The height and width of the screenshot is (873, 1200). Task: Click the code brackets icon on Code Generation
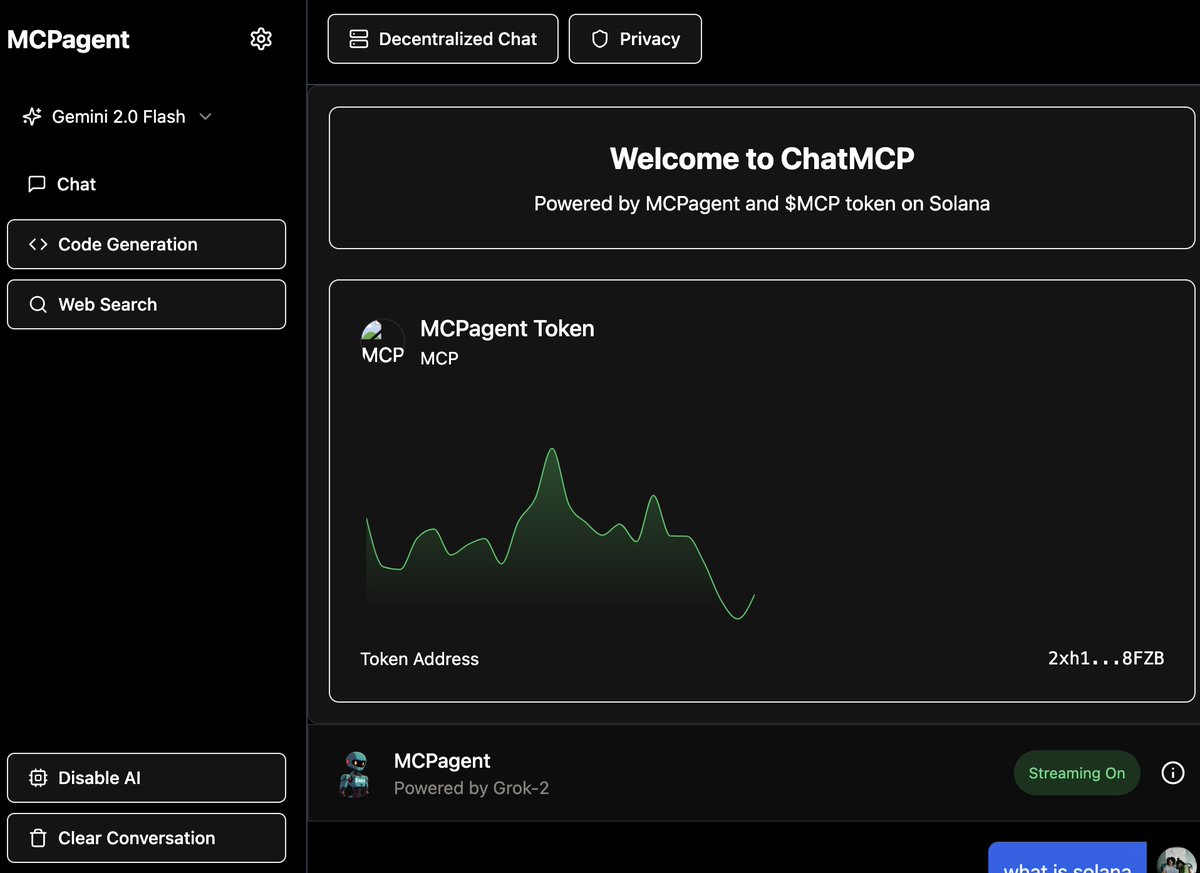37,244
